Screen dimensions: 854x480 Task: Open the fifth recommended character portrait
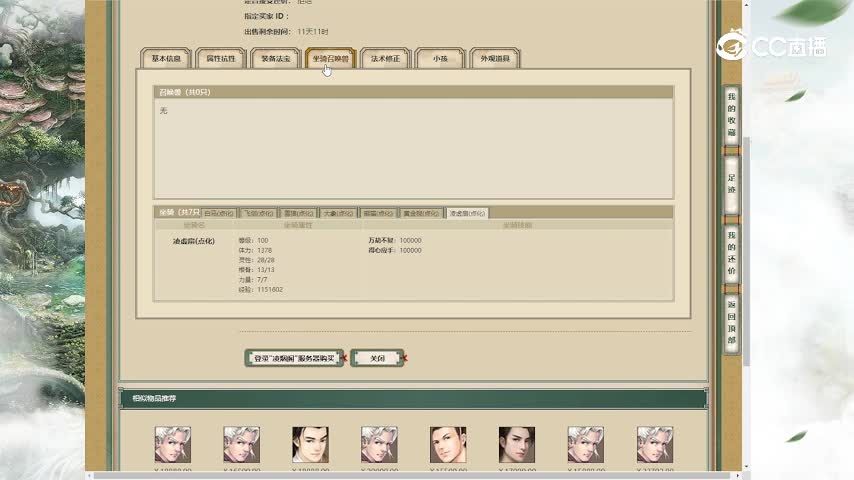pos(448,444)
